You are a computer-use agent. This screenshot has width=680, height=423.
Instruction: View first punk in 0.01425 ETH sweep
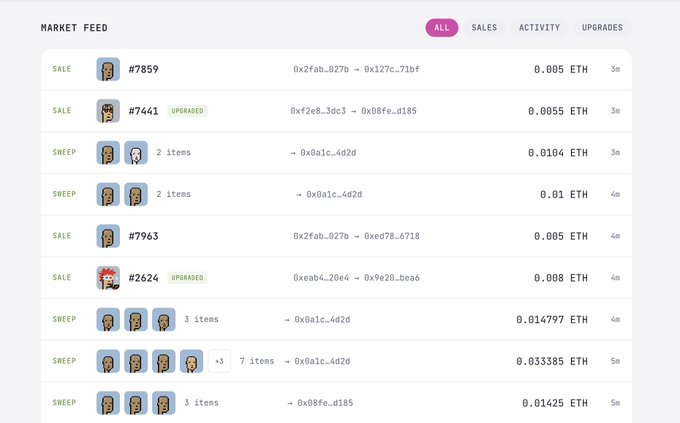tap(108, 403)
